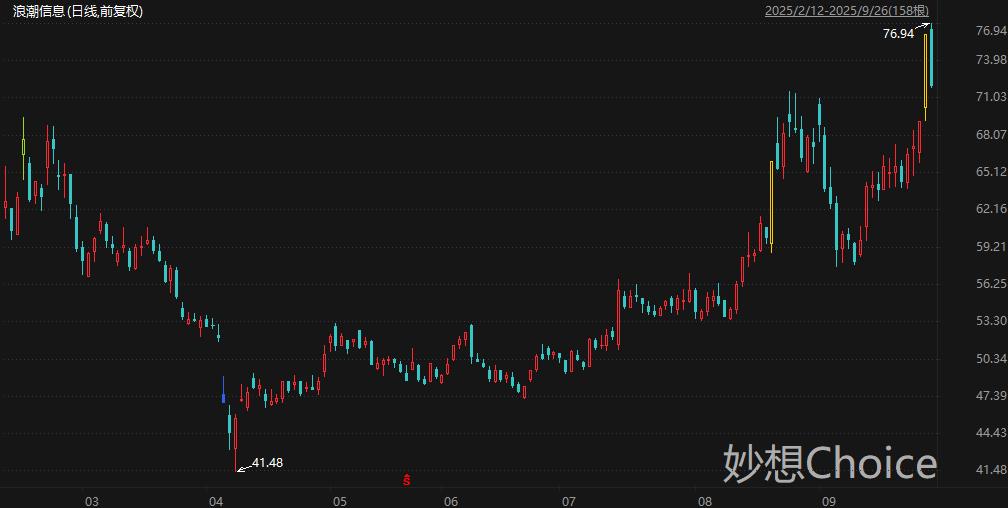
Task: Select the 41.48 lowest price label on chart
Action: (268, 463)
